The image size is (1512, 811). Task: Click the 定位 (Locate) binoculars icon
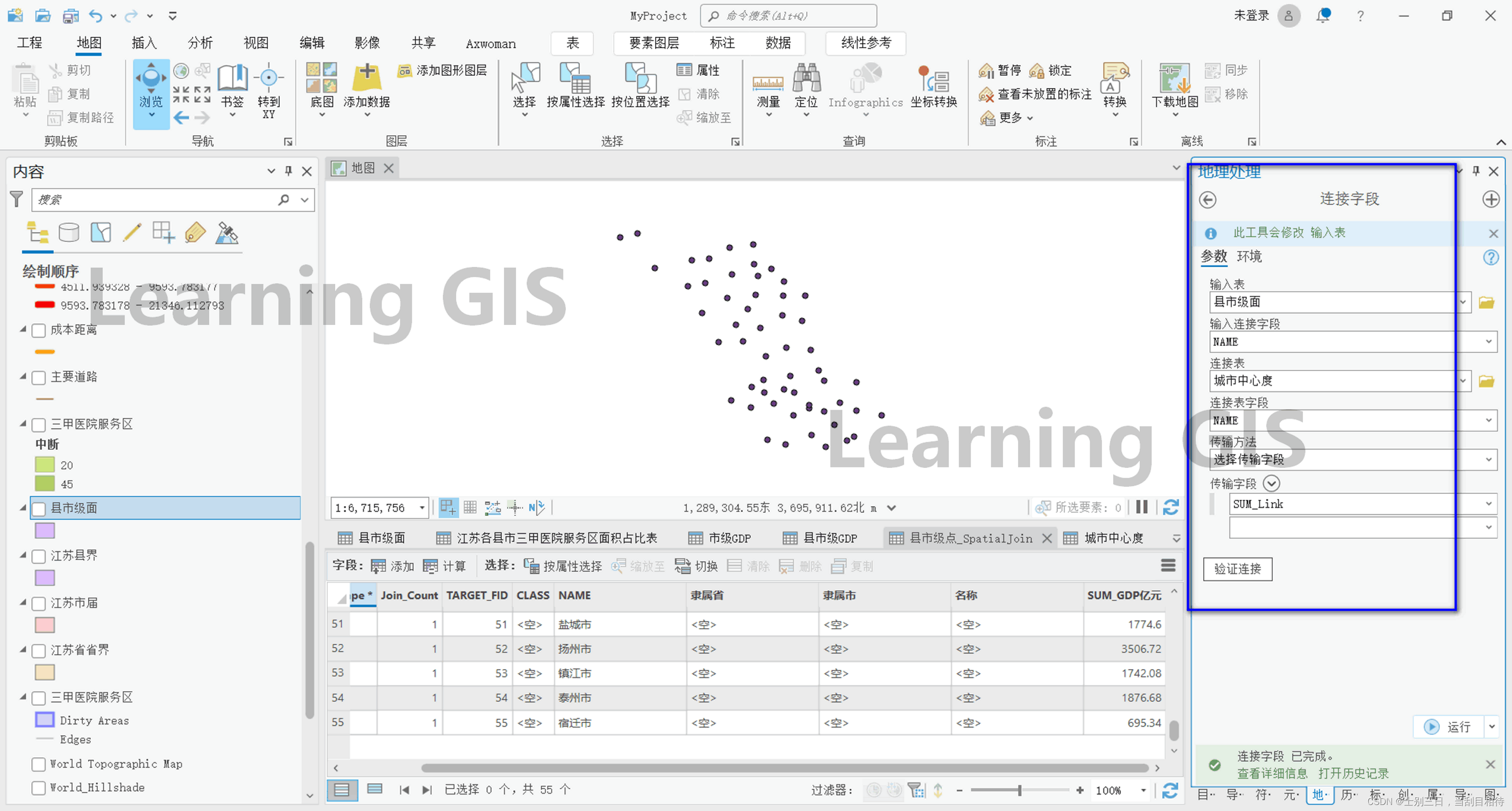click(x=806, y=79)
